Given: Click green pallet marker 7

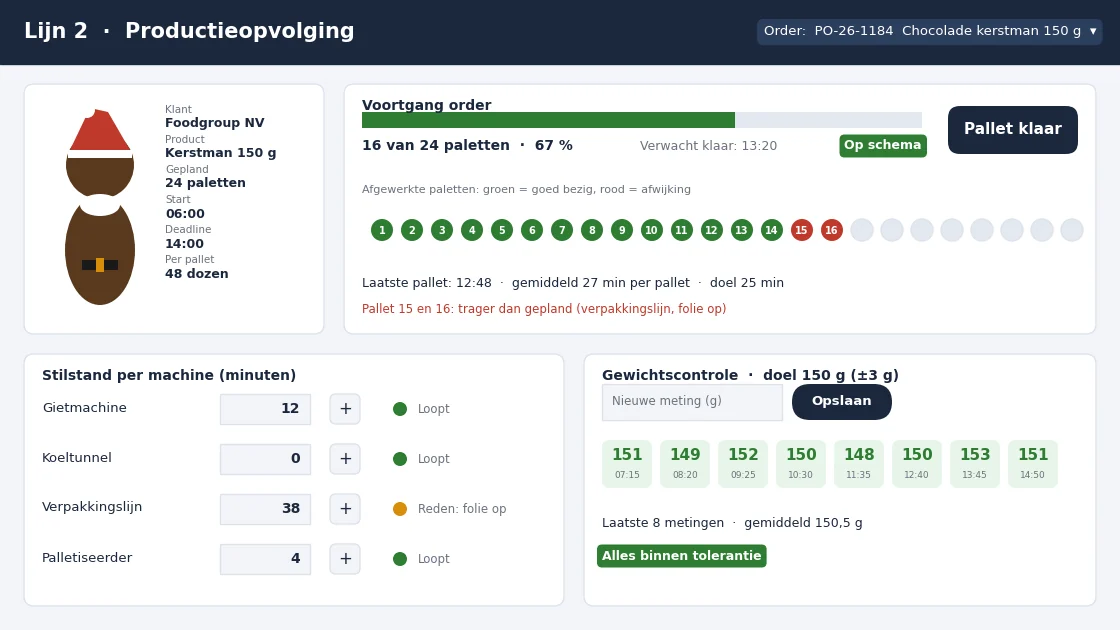Looking at the screenshot, I should 562,230.
